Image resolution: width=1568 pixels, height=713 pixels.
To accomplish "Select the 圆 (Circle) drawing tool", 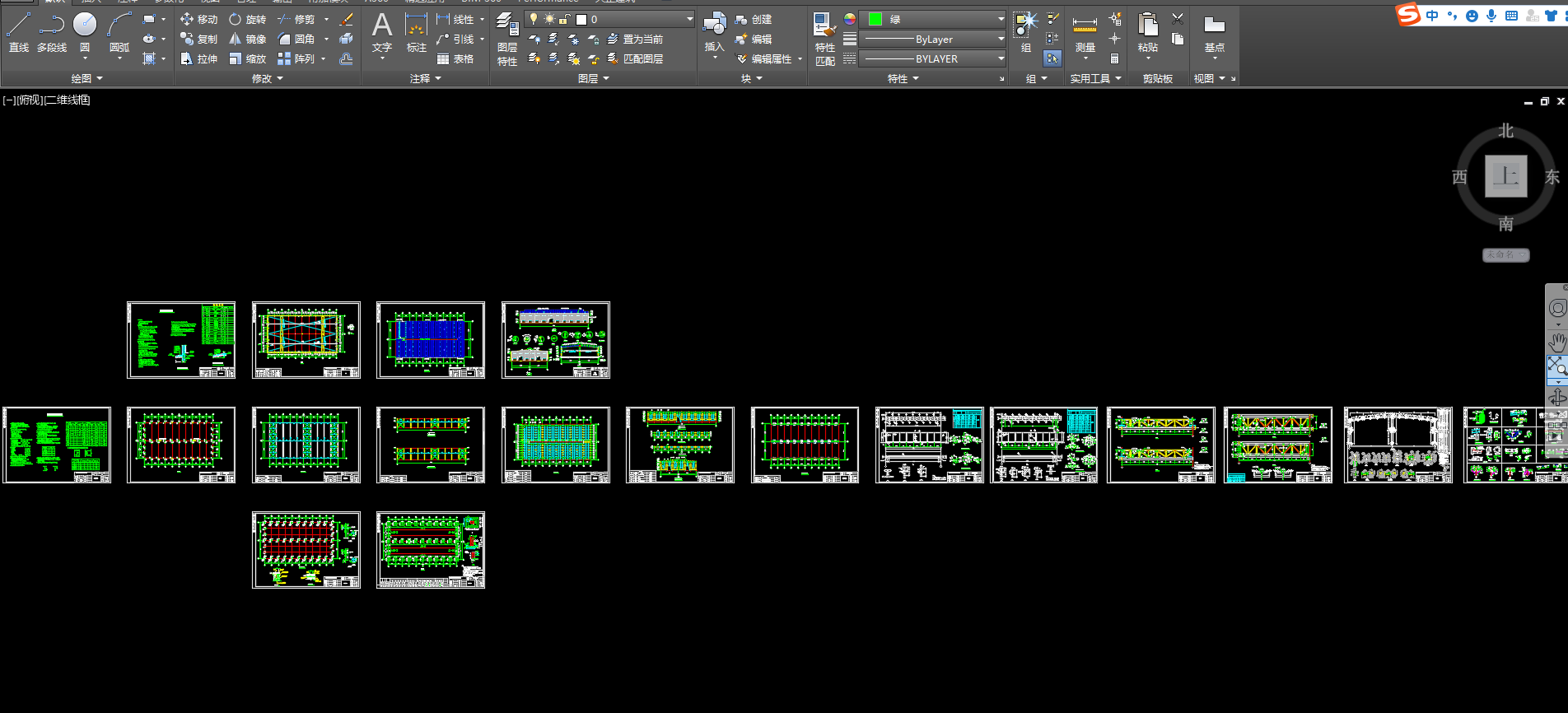I will (84, 32).
